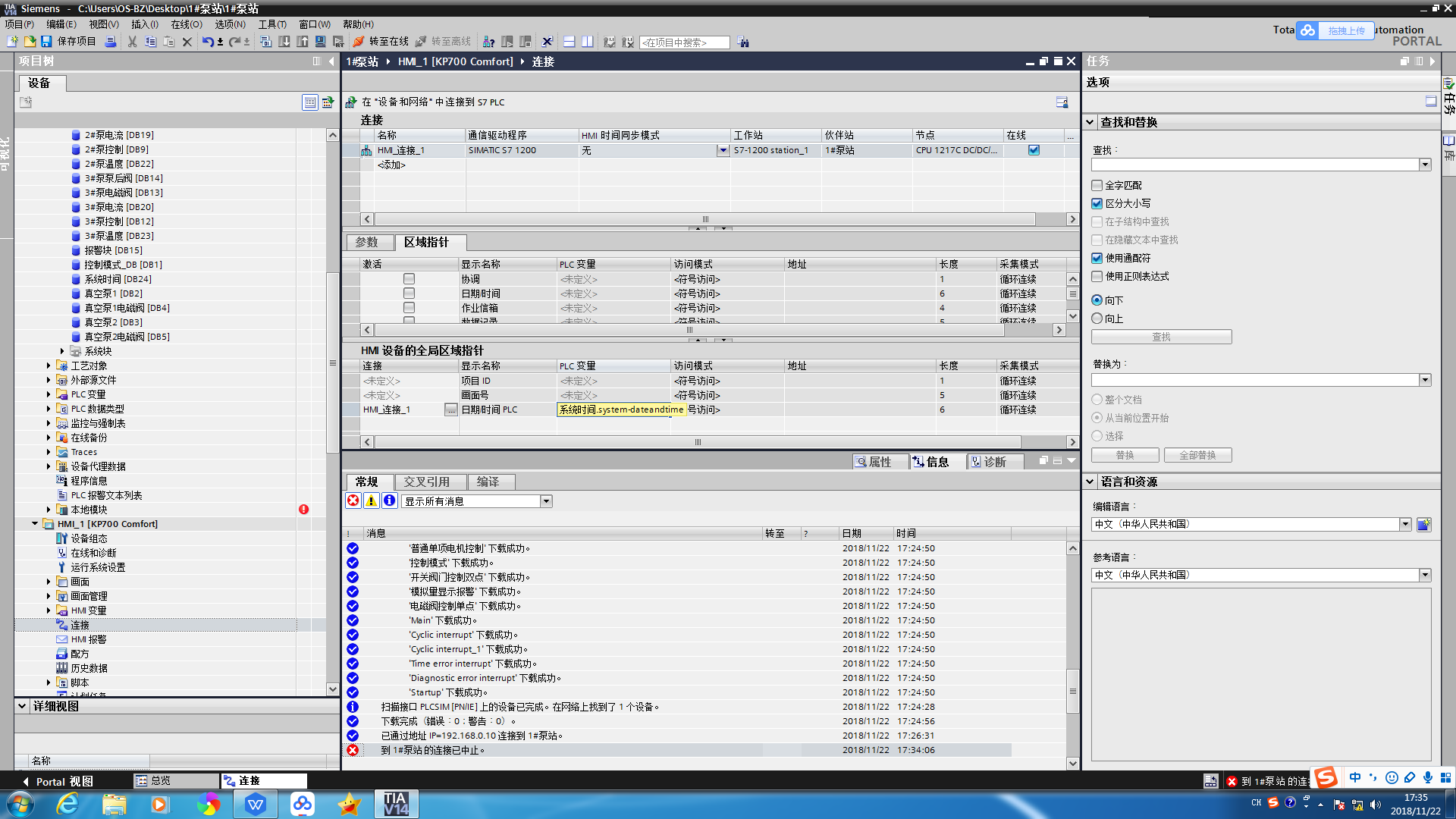Expand the PLC 变量 tree node
Viewport: 1456px width, 819px height.
pos(49,394)
